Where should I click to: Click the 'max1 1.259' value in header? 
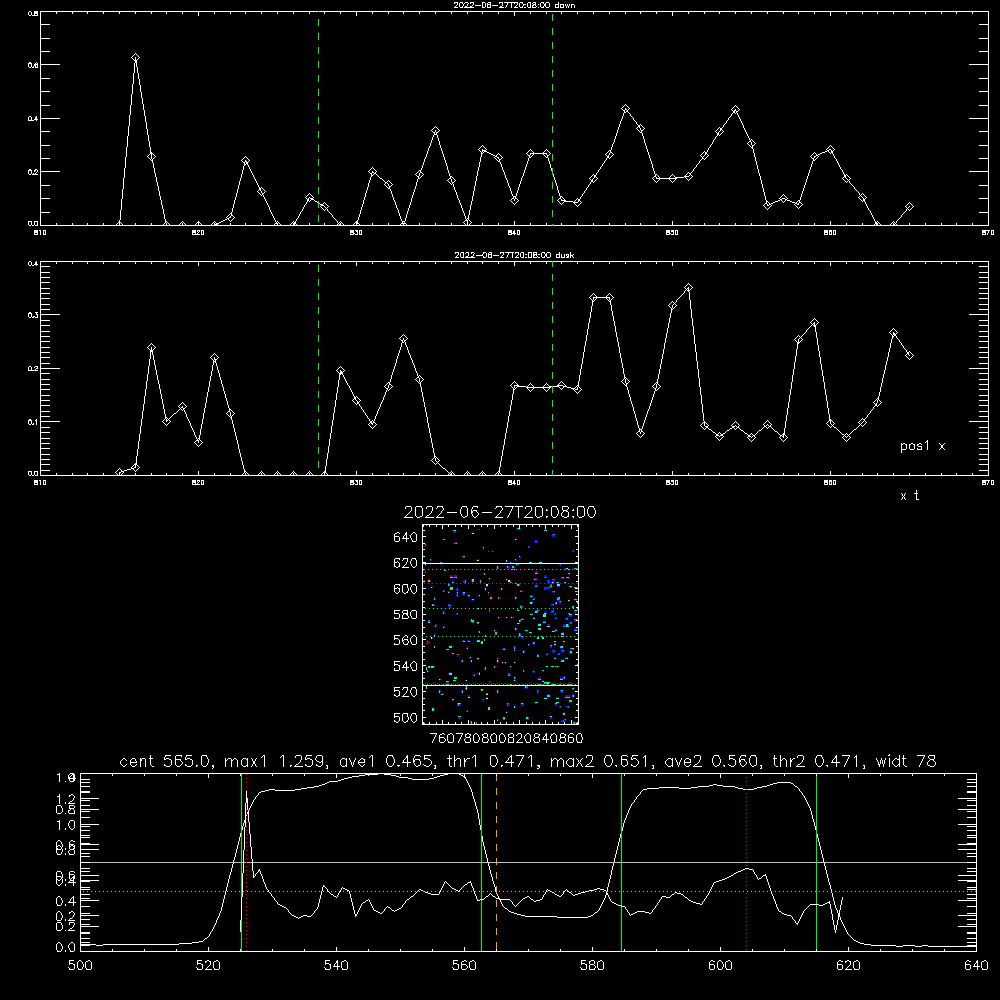(x=276, y=761)
